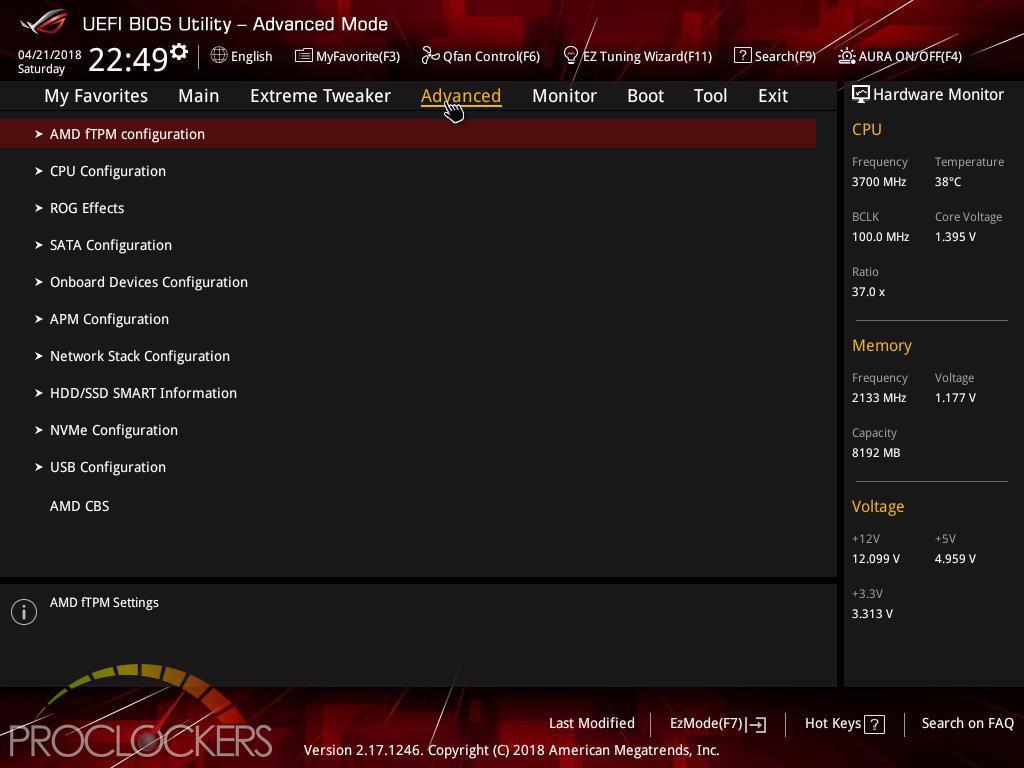Click the BCLK value 100.0 MHz

coord(880,236)
